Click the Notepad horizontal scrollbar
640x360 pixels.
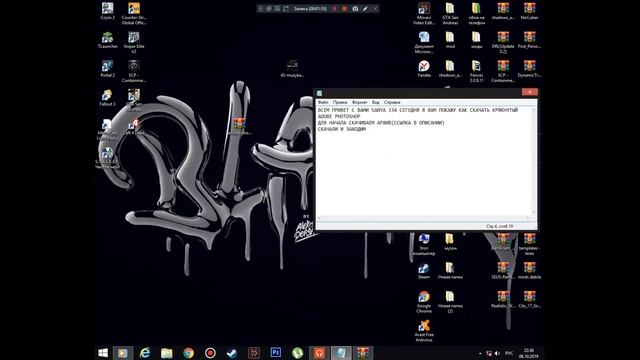tap(423, 218)
